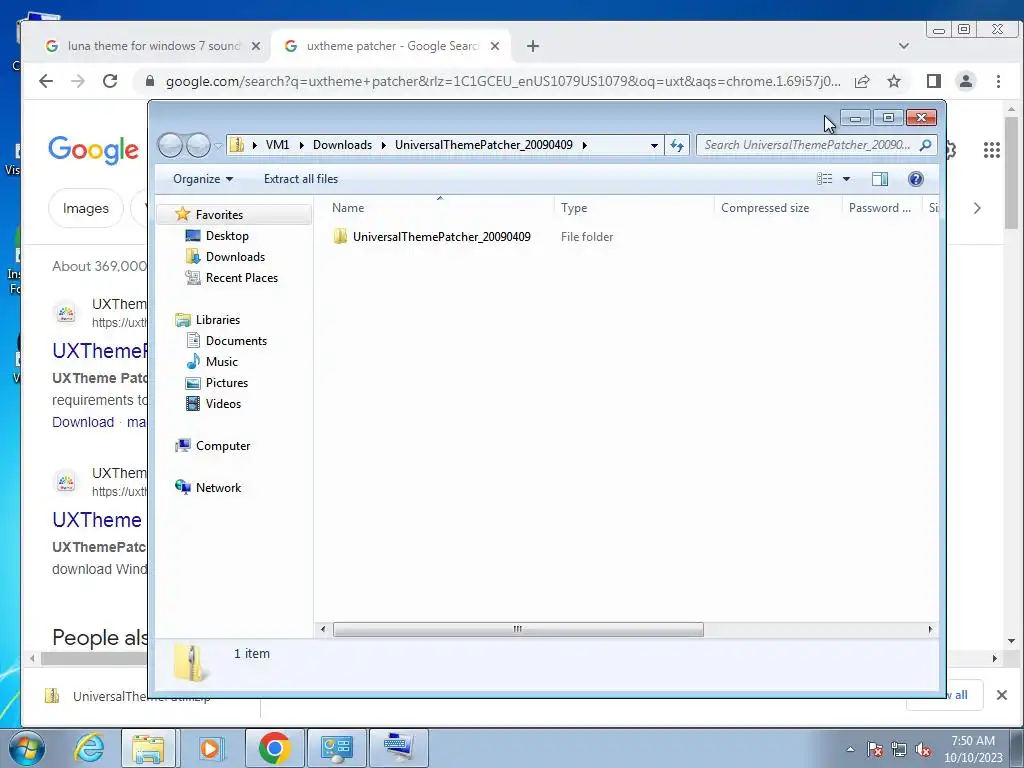Select Favorites in navigation pane

(x=219, y=215)
